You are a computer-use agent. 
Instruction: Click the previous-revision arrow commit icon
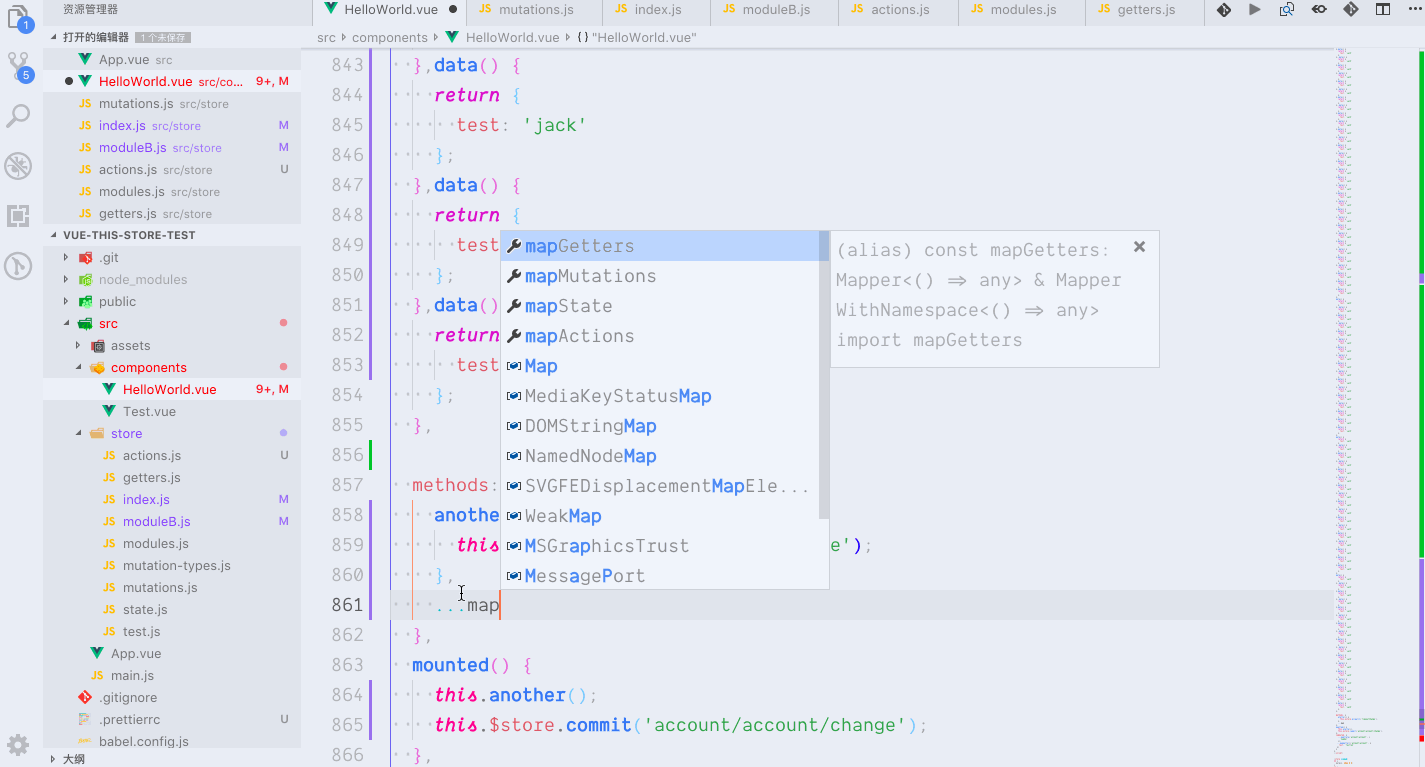click(x=1319, y=10)
